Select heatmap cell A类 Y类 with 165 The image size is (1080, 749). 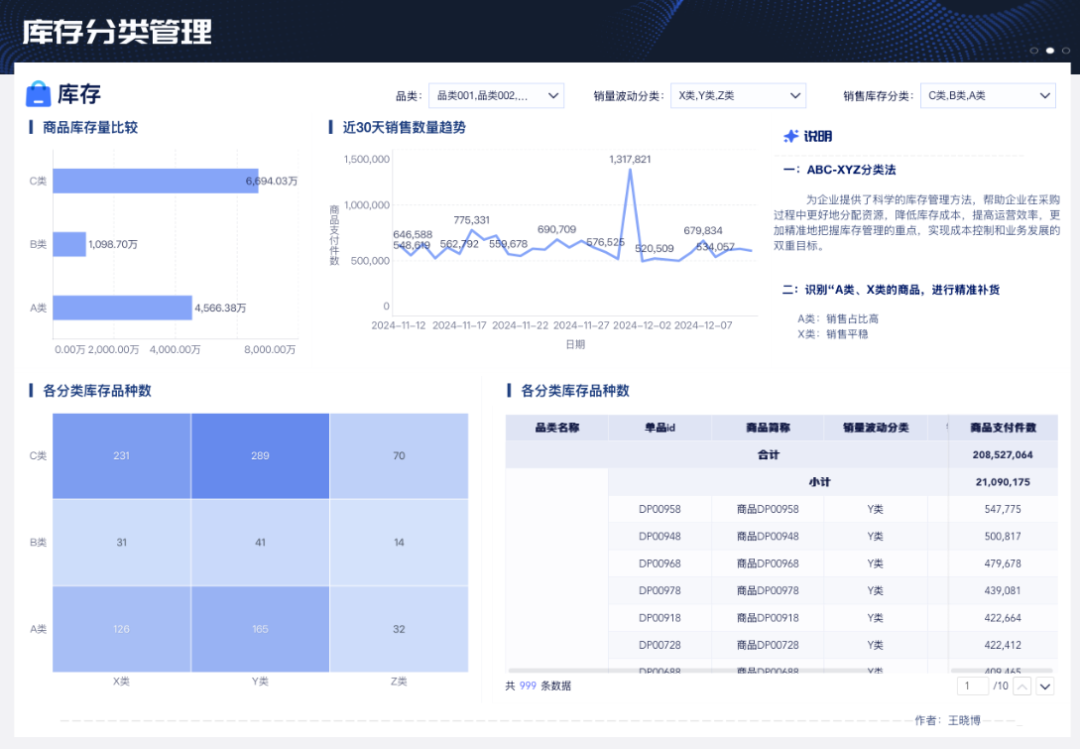pos(260,629)
